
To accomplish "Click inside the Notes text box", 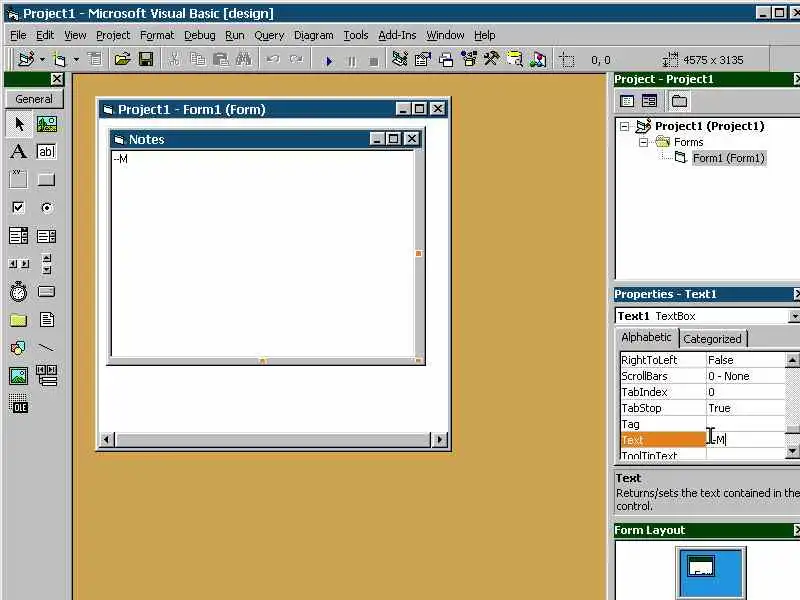I will coord(262,254).
